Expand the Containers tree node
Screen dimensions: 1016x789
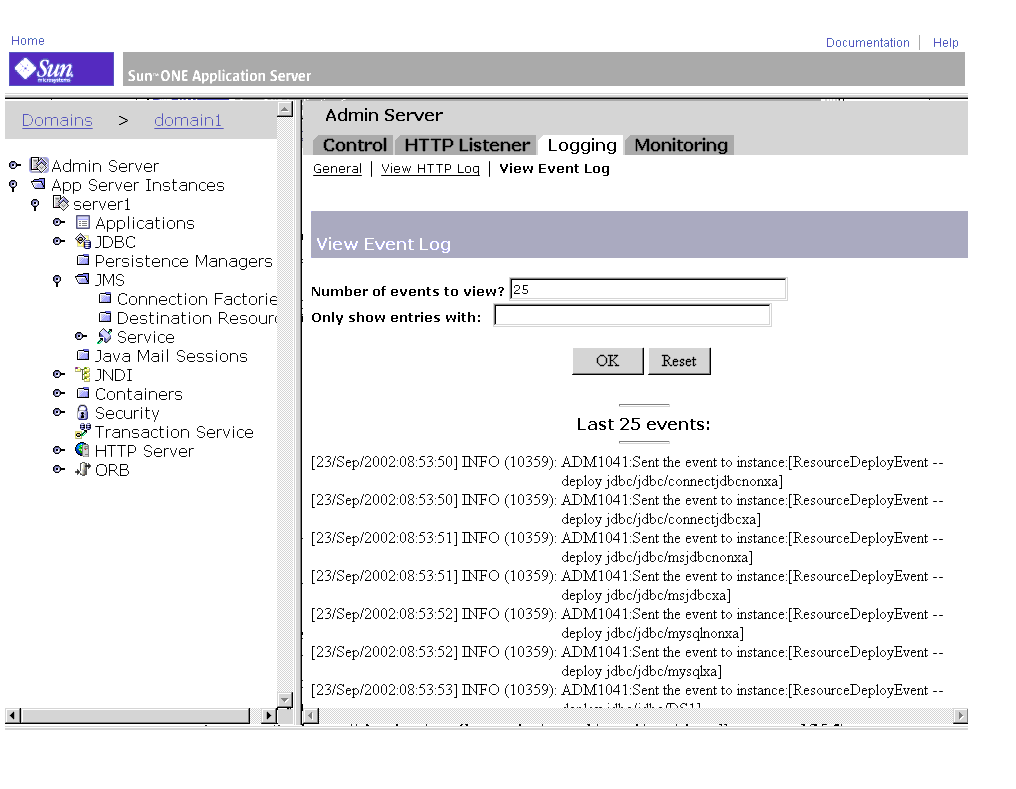59,393
